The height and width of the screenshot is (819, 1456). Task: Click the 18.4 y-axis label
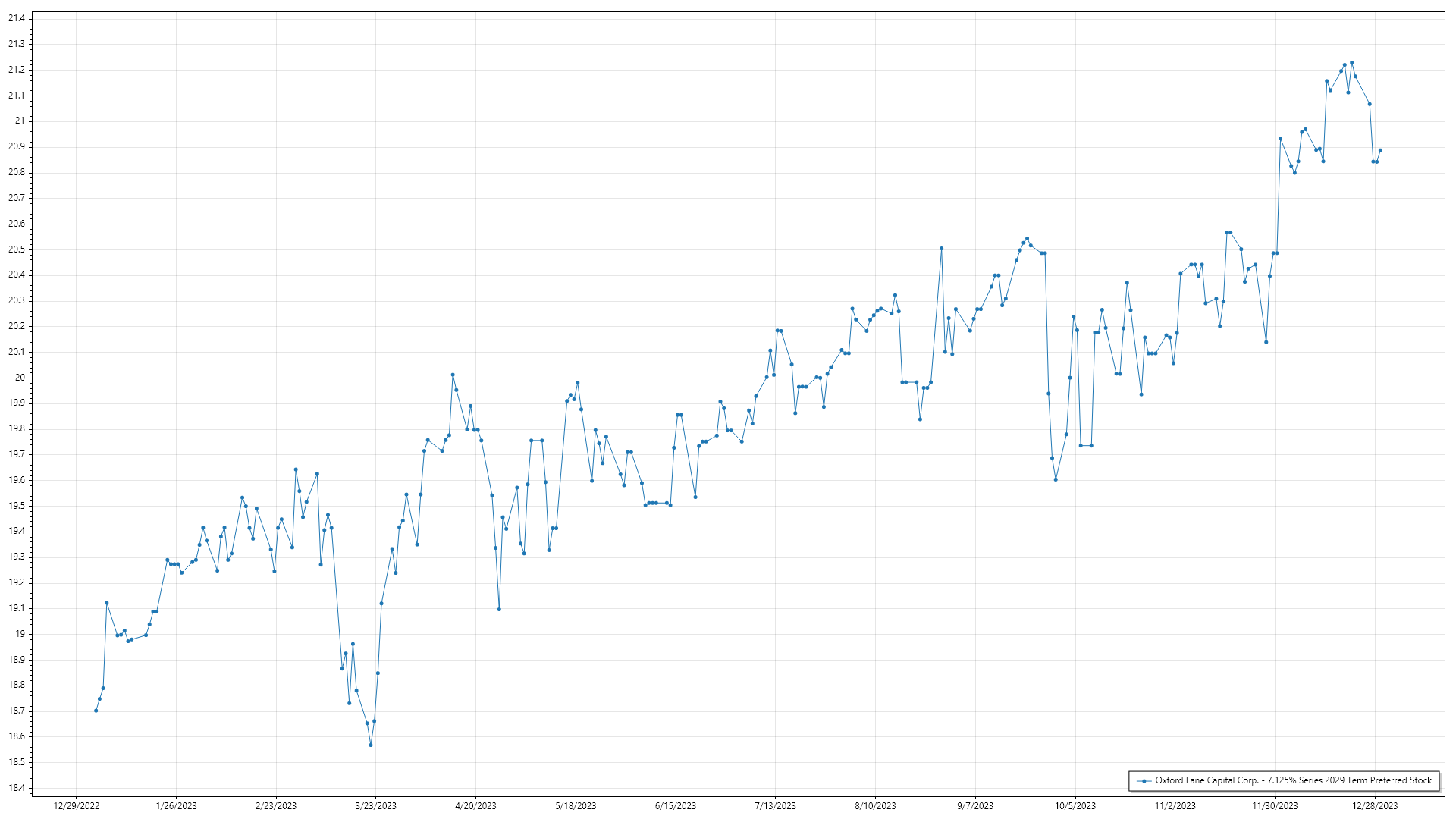click(x=17, y=788)
